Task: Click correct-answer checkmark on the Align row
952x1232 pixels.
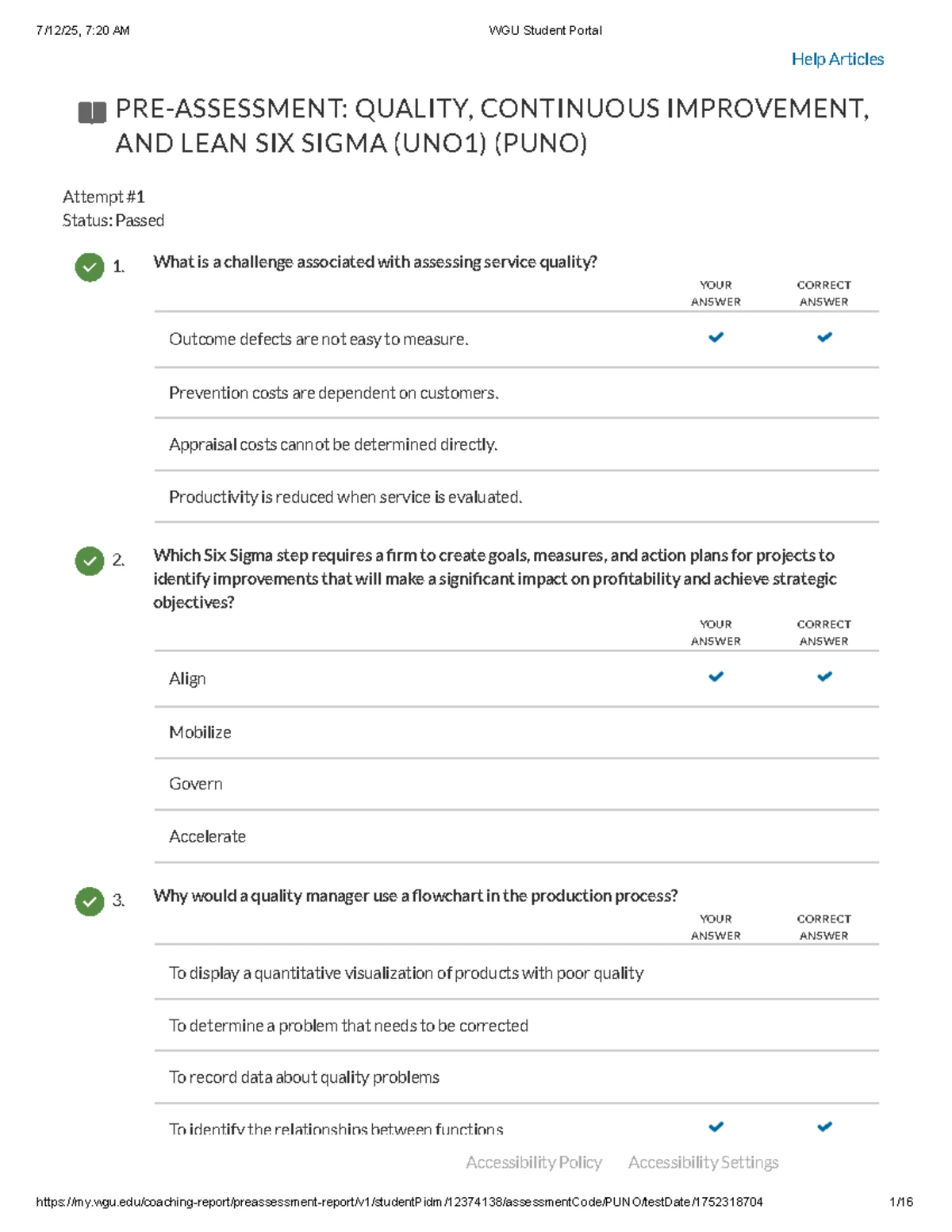Action: click(x=824, y=677)
